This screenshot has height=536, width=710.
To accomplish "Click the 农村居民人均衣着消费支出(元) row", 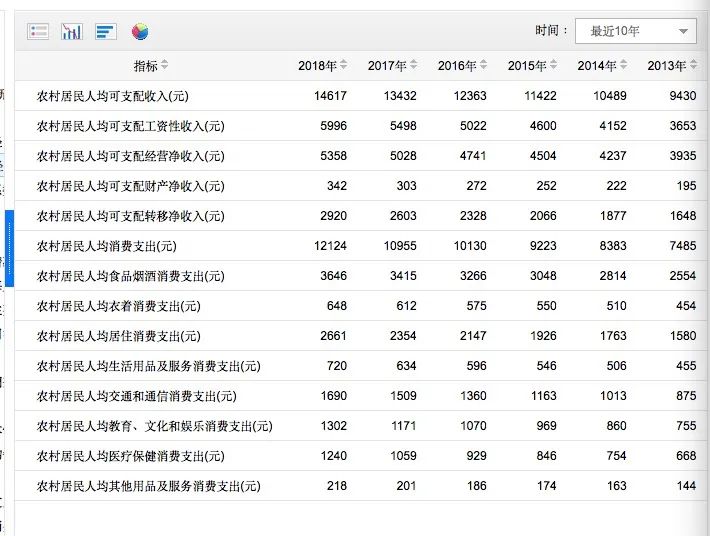I will point(360,306).
